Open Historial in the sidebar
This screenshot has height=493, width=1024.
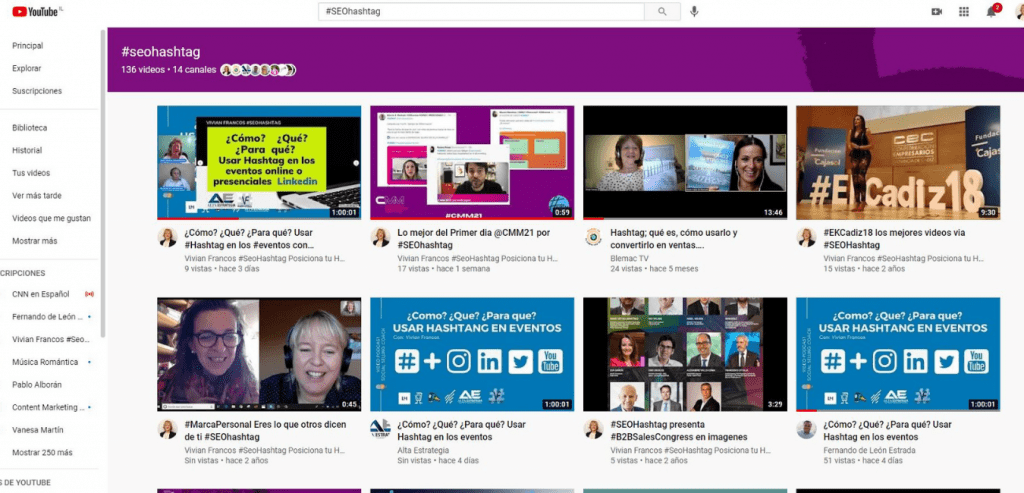click(x=27, y=150)
